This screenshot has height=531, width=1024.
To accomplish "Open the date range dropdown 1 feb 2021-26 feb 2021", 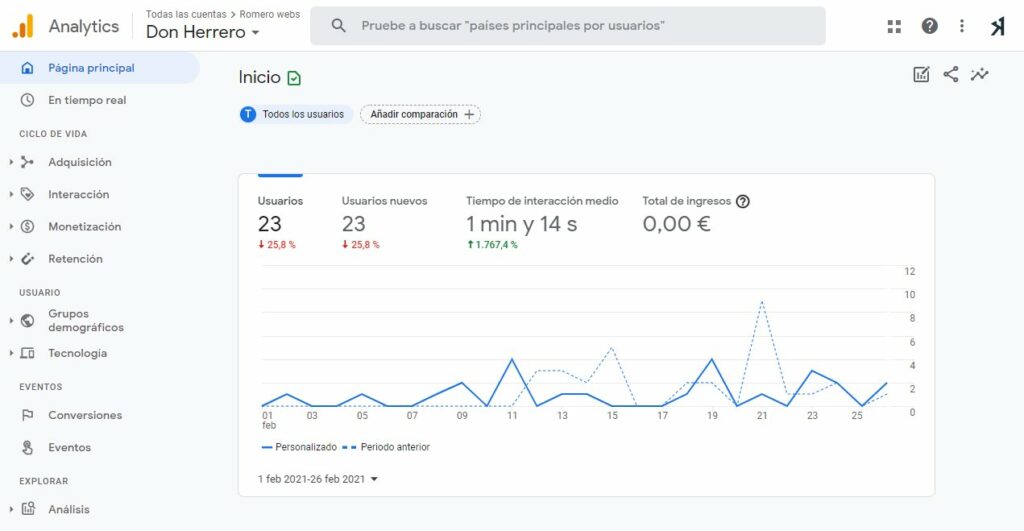I will [318, 479].
